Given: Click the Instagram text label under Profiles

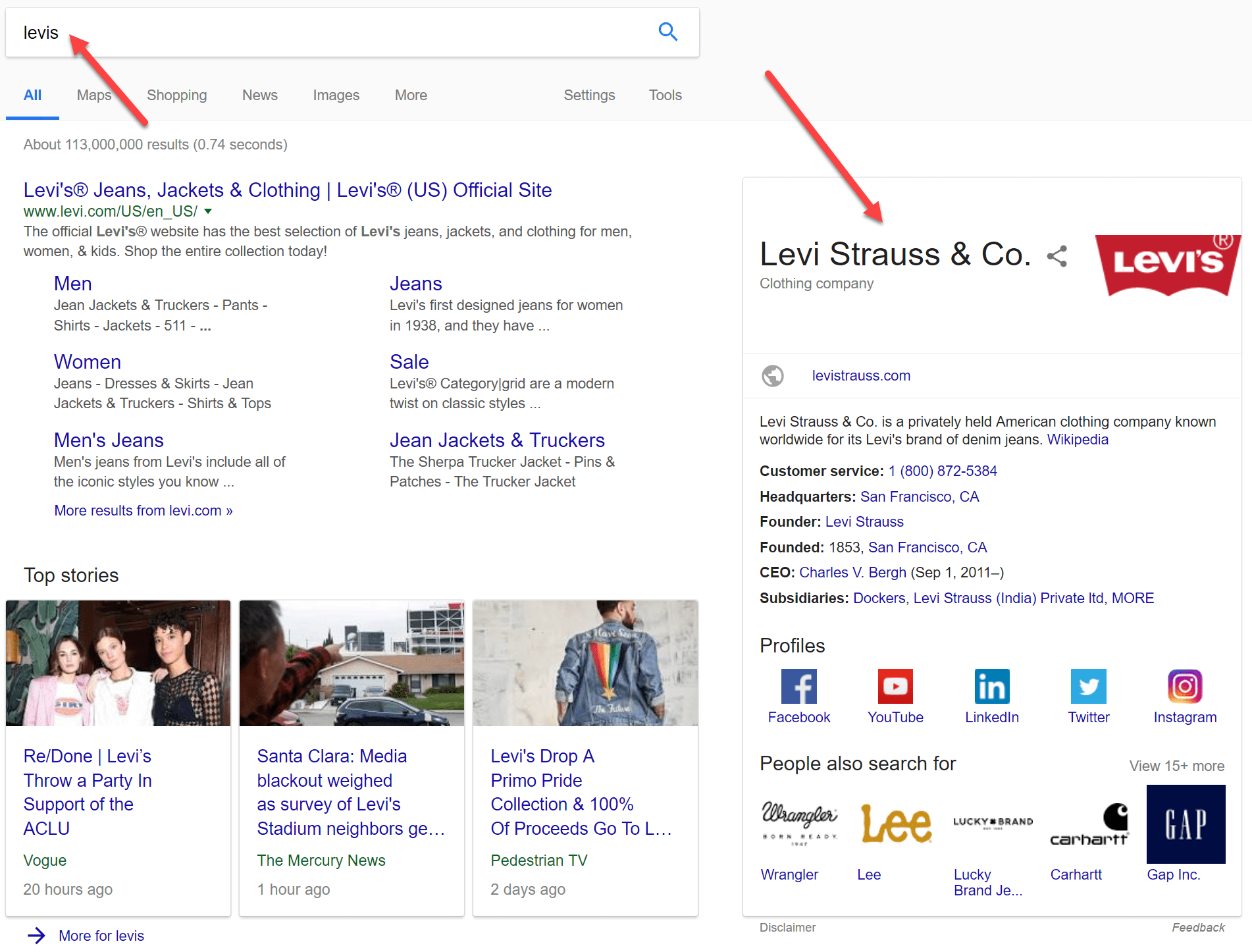Looking at the screenshot, I should click(1185, 718).
